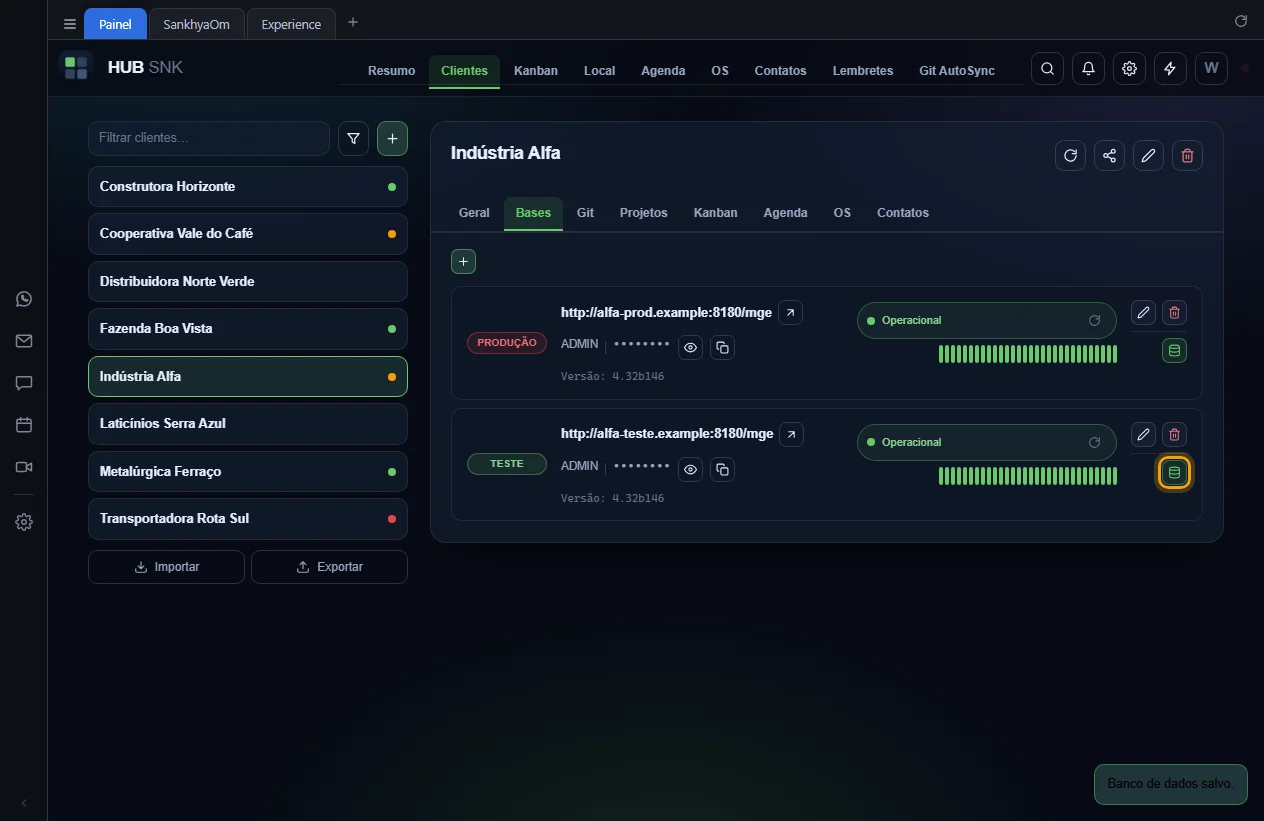Open the alfa-prod URL in external link
The width and height of the screenshot is (1264, 821).
pyautogui.click(x=791, y=313)
